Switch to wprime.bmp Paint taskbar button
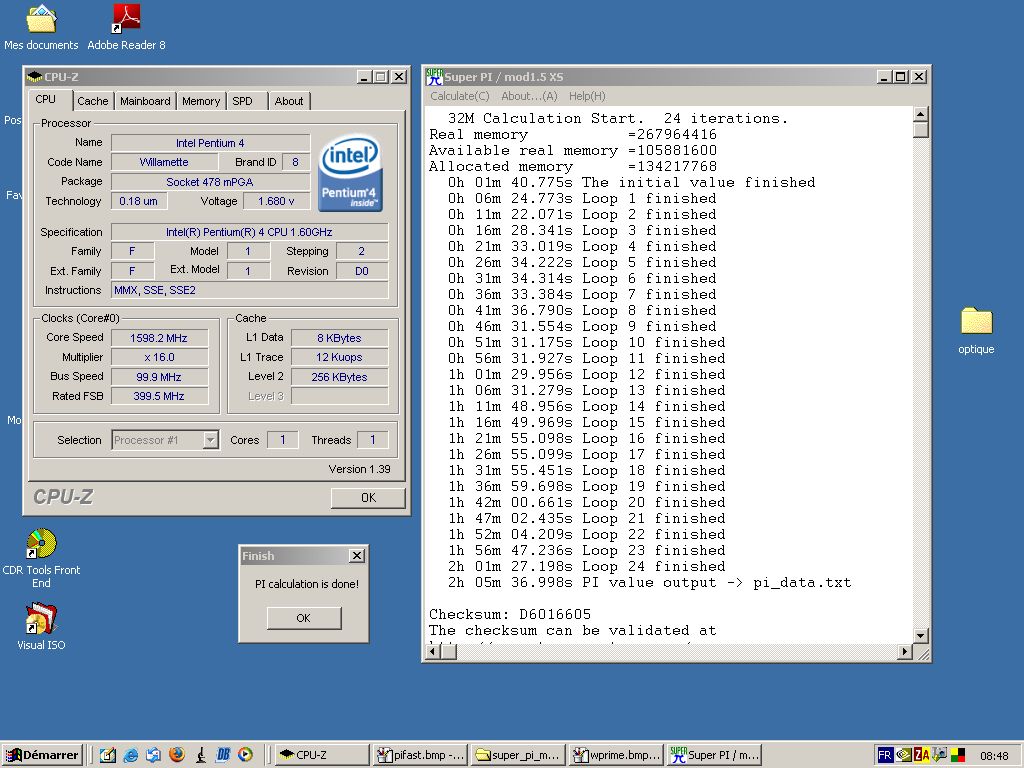This screenshot has width=1024, height=768. (x=616, y=756)
